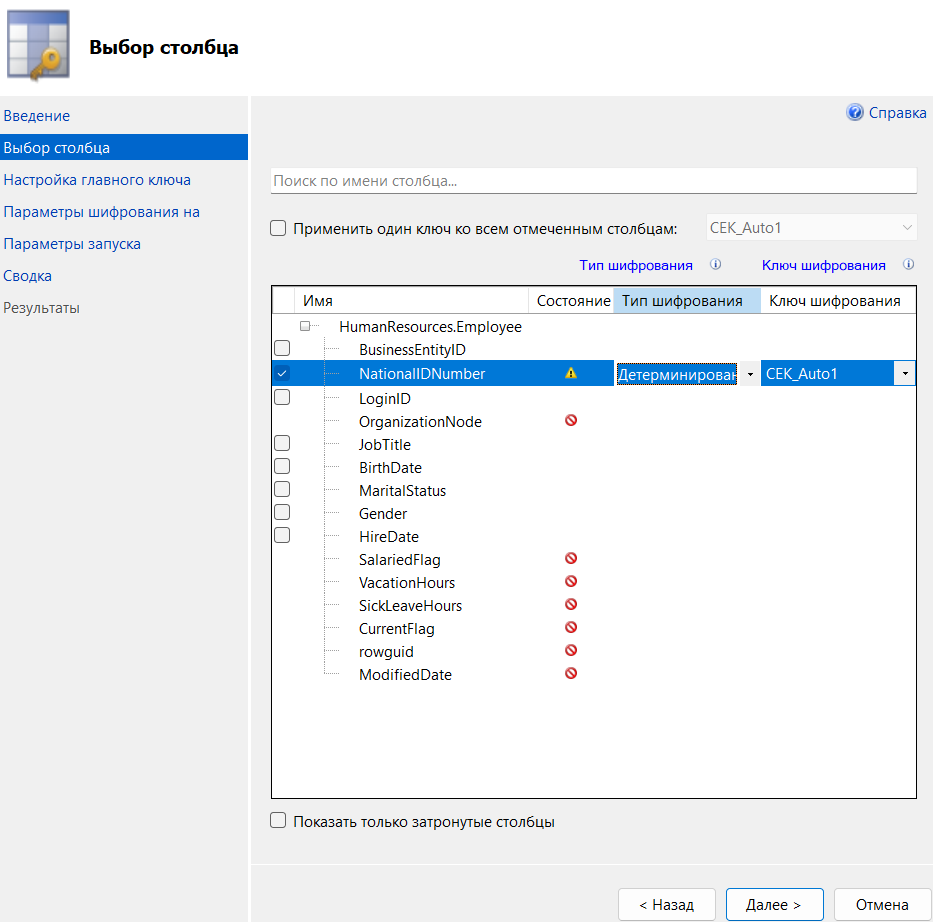Image resolution: width=933 pixels, height=922 pixels.
Task: Click the JobTitle column name
Action: 384,445
